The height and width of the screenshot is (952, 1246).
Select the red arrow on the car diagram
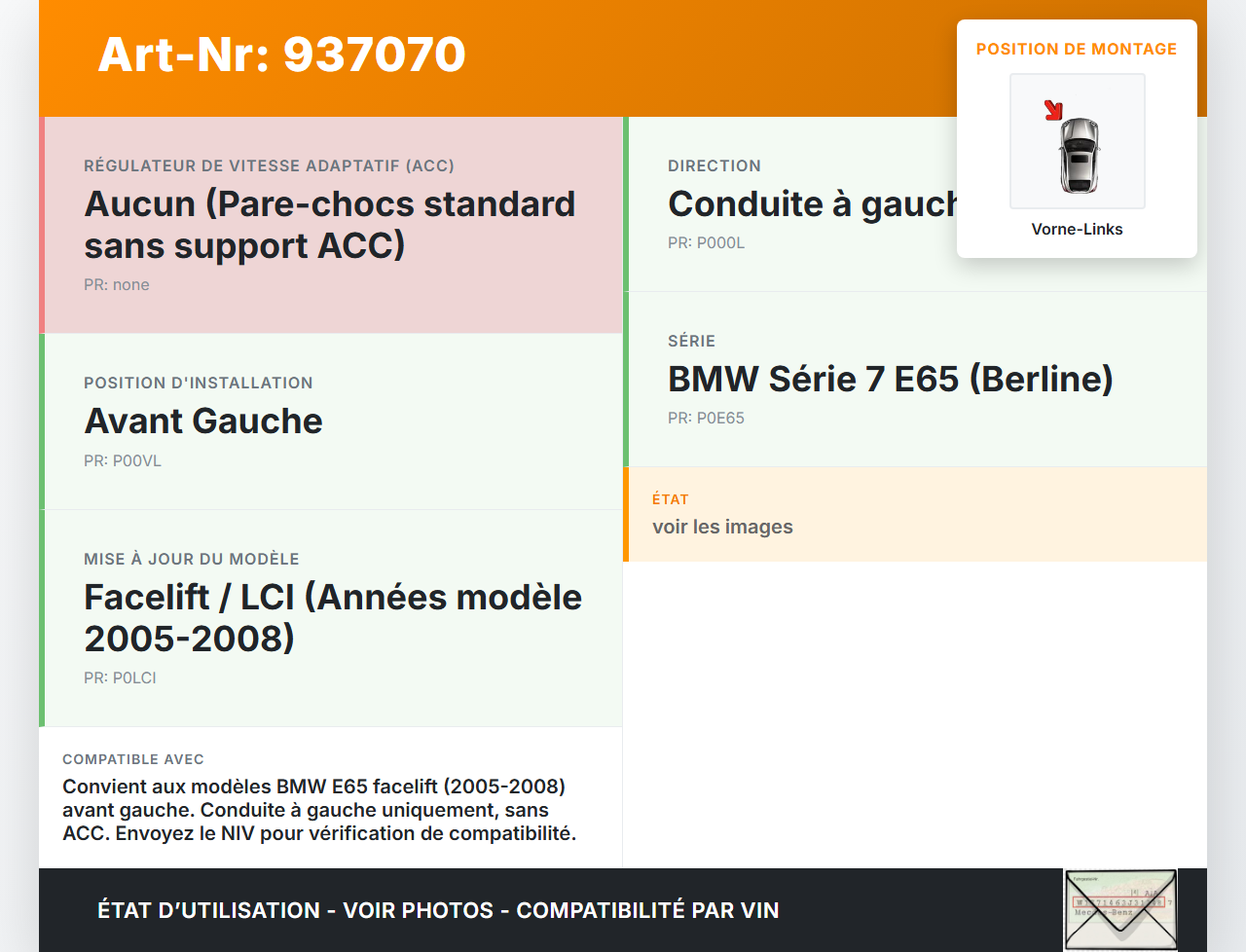(x=1054, y=110)
